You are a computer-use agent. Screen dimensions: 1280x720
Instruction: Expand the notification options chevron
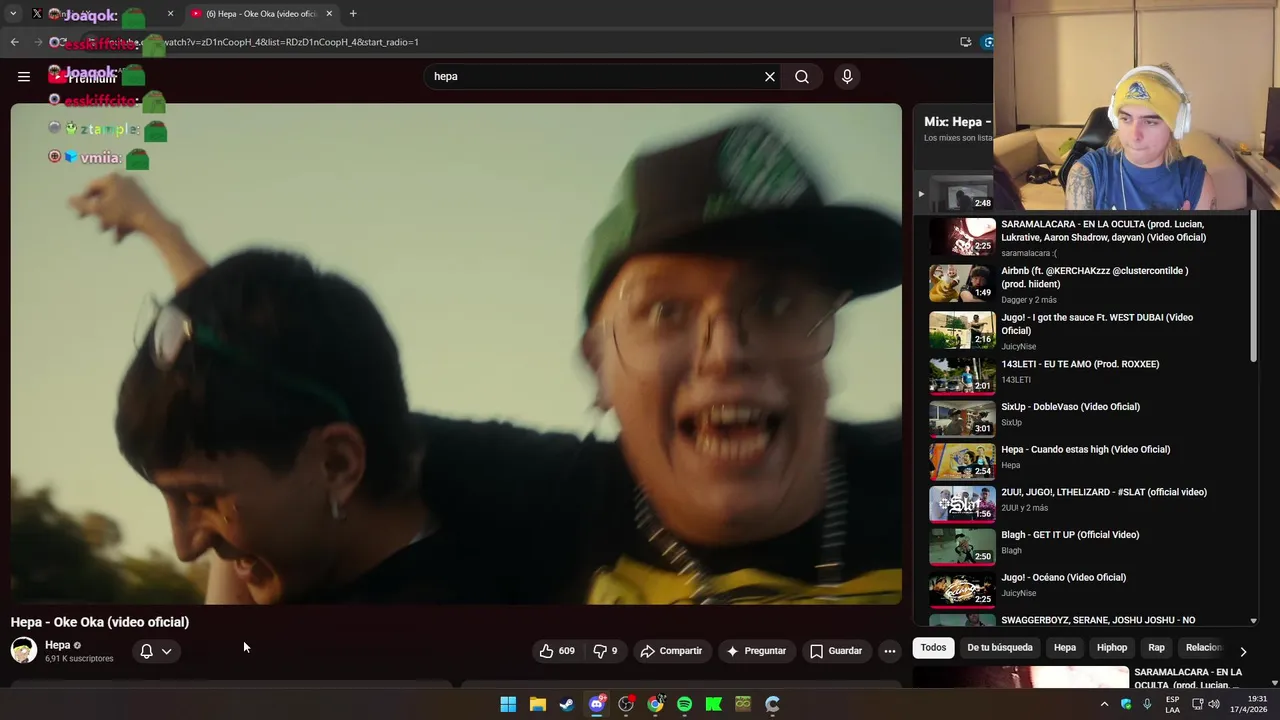point(166,651)
